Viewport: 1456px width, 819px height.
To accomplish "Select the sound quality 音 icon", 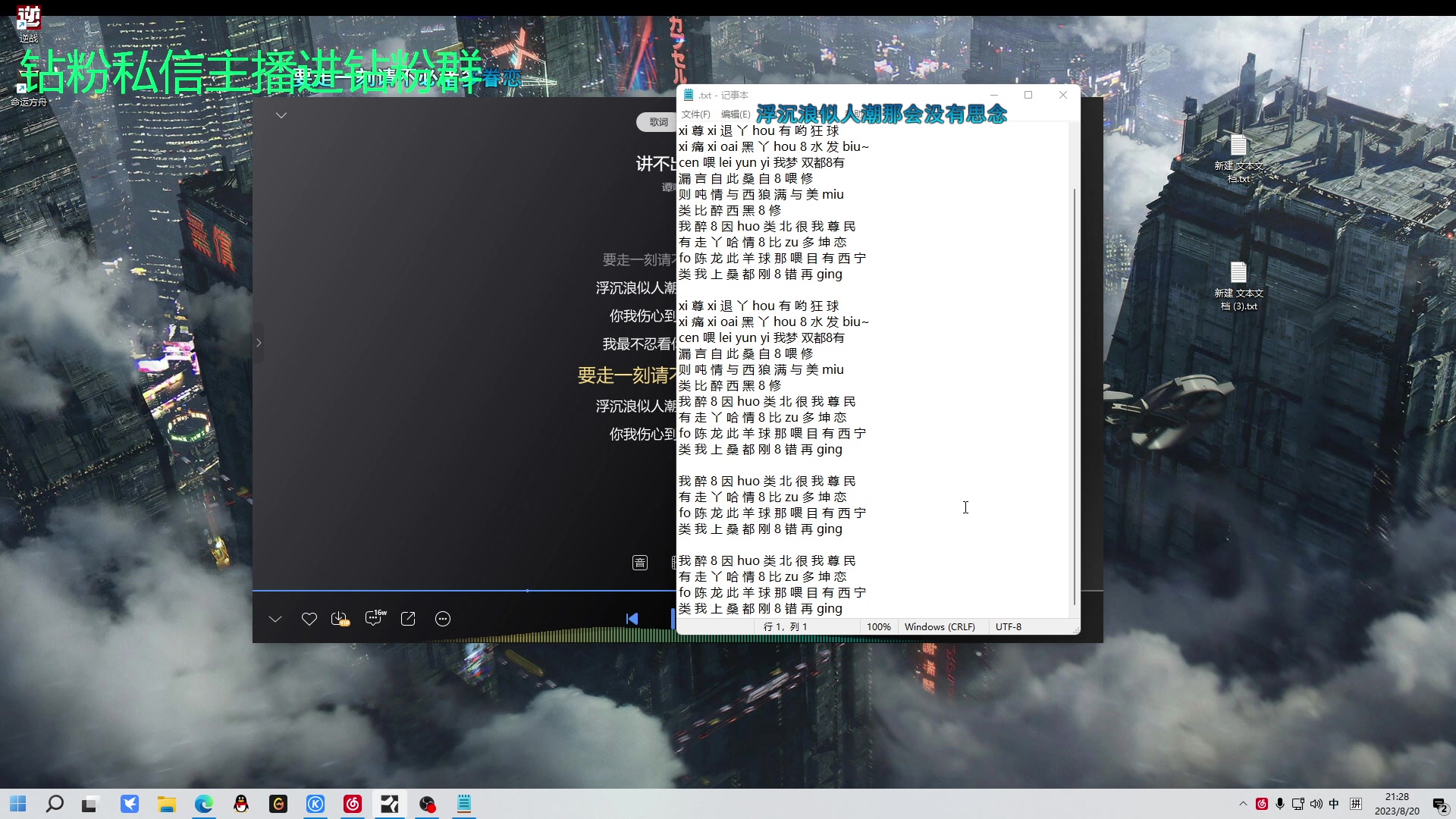I will pyautogui.click(x=641, y=563).
